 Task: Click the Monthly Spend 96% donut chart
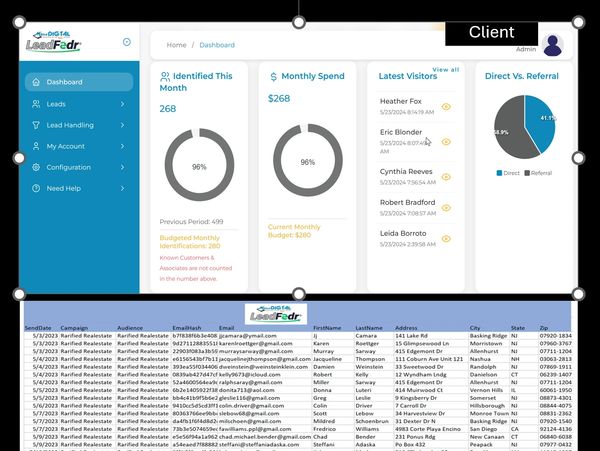pyautogui.click(x=308, y=160)
